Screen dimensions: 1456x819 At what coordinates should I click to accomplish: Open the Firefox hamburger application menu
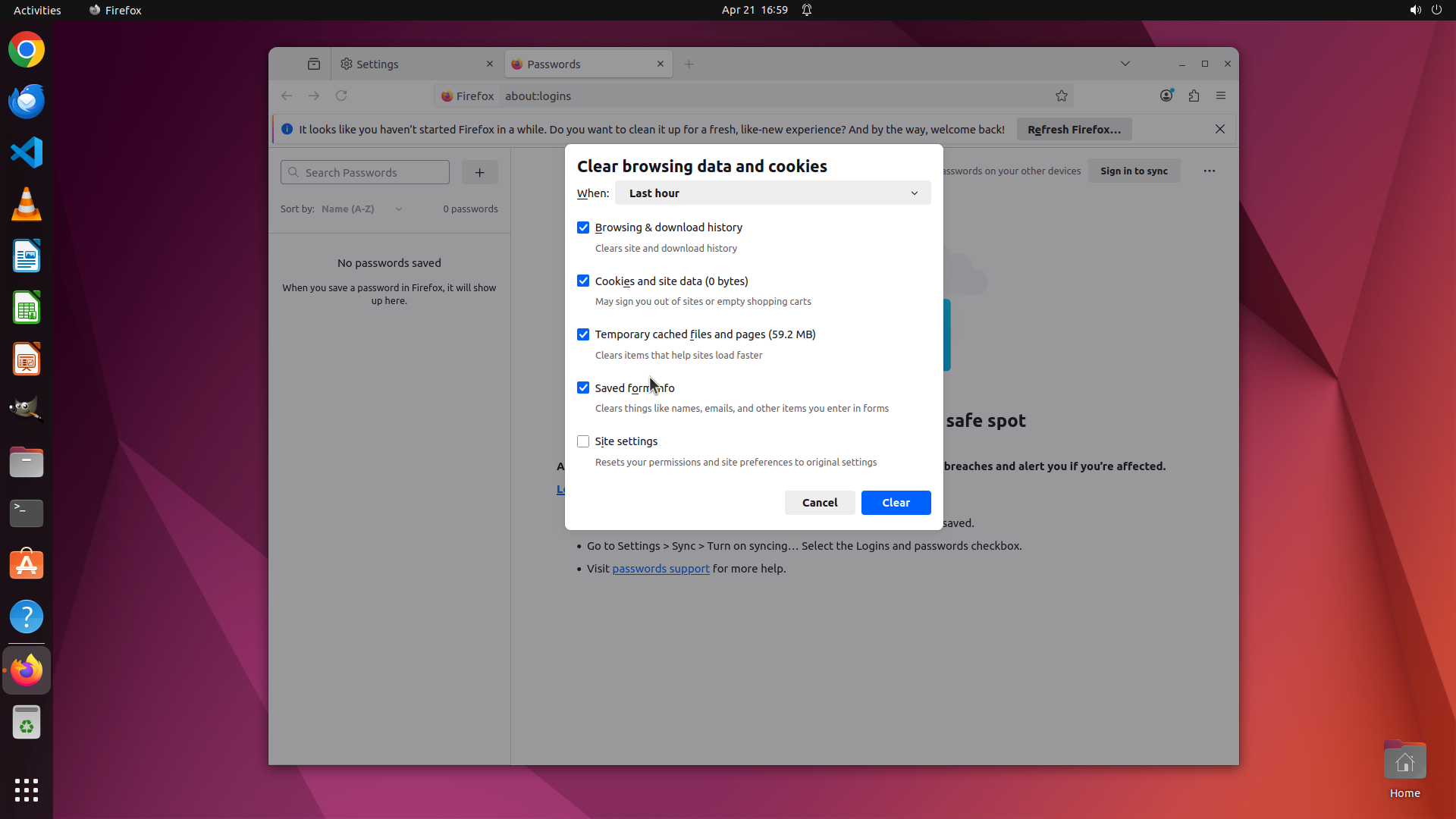coord(1221,96)
